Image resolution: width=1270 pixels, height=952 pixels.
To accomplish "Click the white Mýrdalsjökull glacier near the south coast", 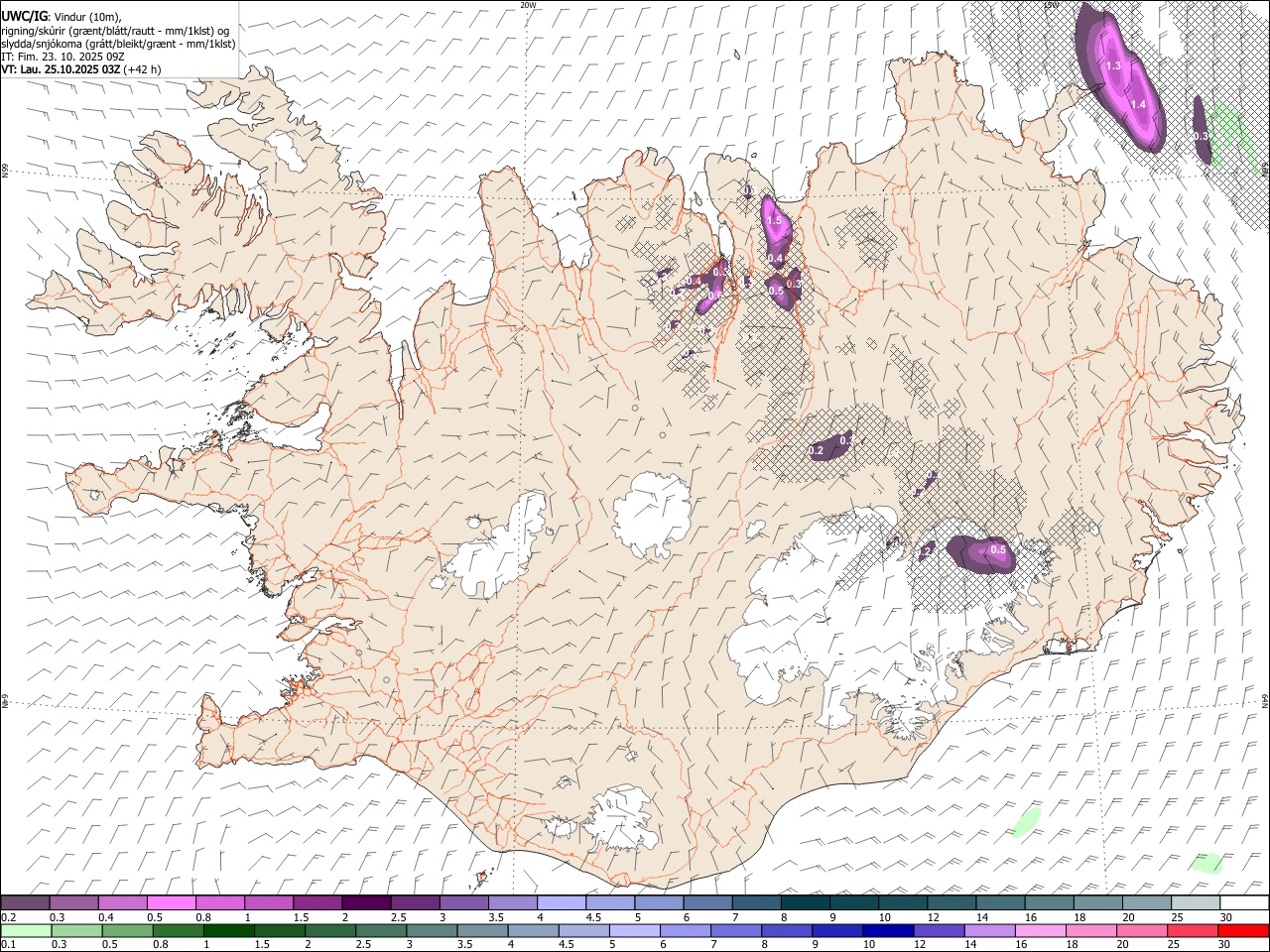I will (619, 818).
